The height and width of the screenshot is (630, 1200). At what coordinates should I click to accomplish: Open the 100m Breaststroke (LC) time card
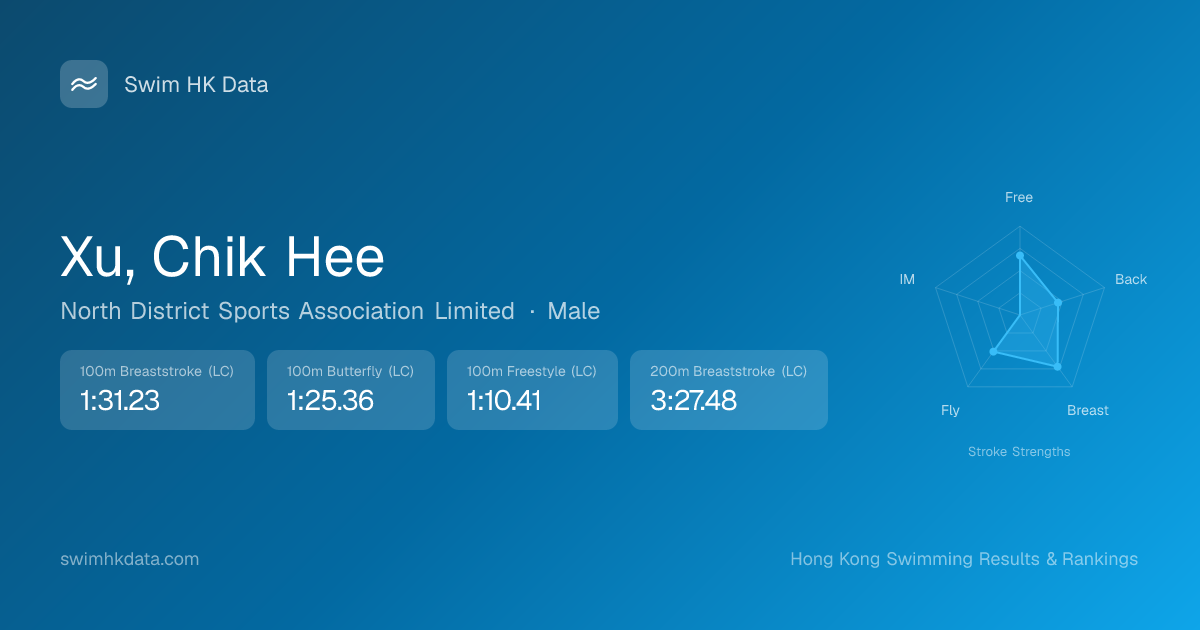[x=157, y=390]
